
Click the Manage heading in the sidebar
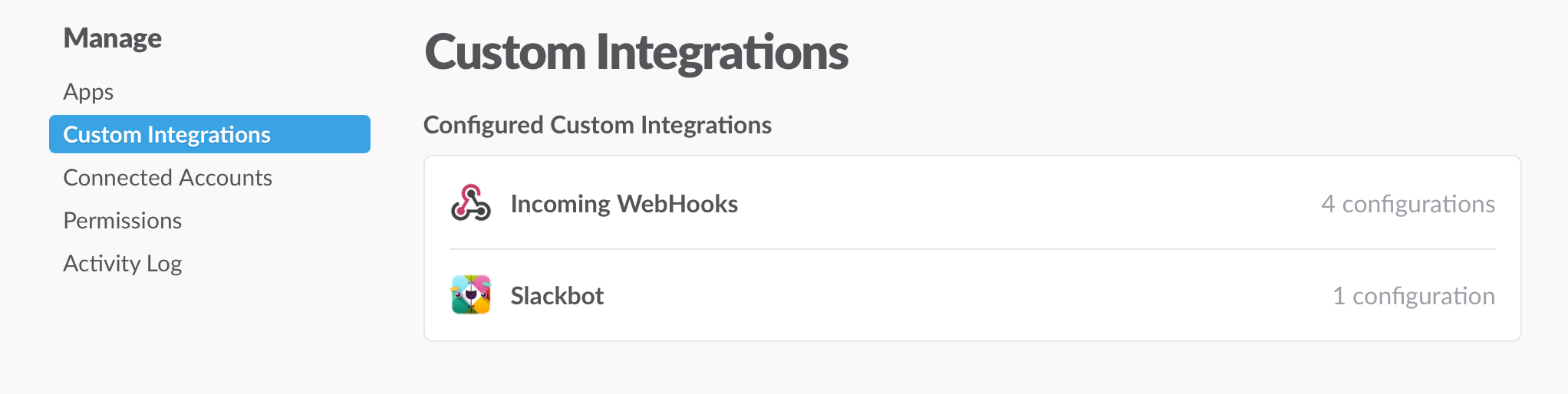tap(112, 38)
